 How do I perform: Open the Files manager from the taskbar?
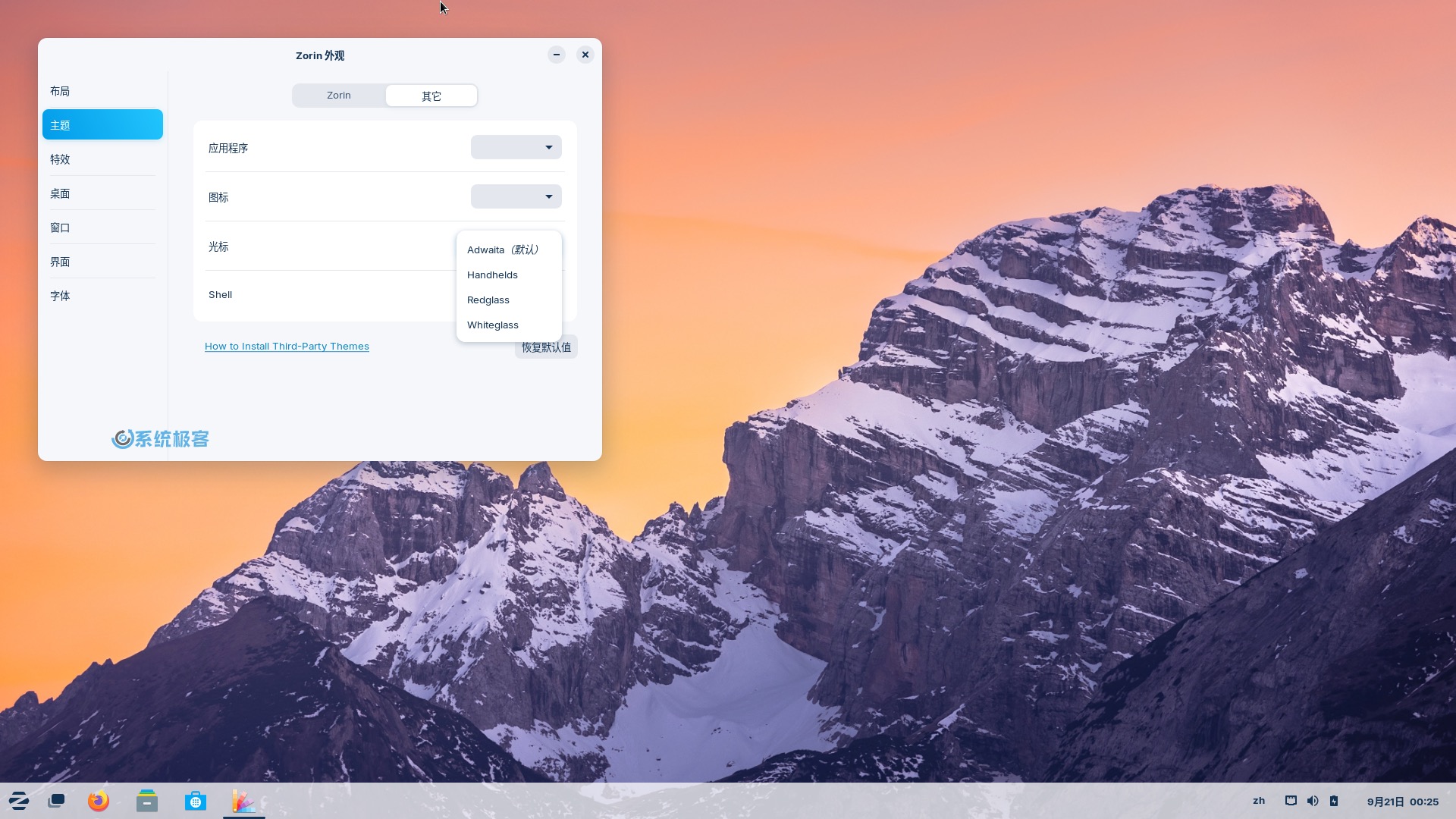tap(147, 801)
